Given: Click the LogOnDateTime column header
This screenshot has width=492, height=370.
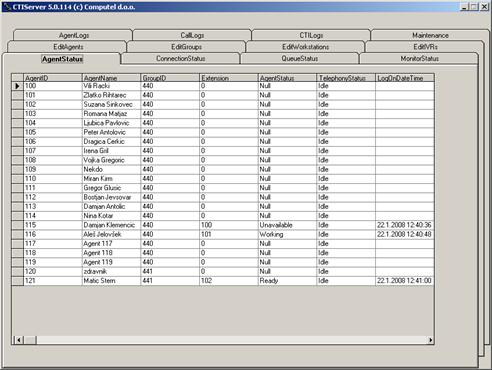Looking at the screenshot, I should 405,78.
